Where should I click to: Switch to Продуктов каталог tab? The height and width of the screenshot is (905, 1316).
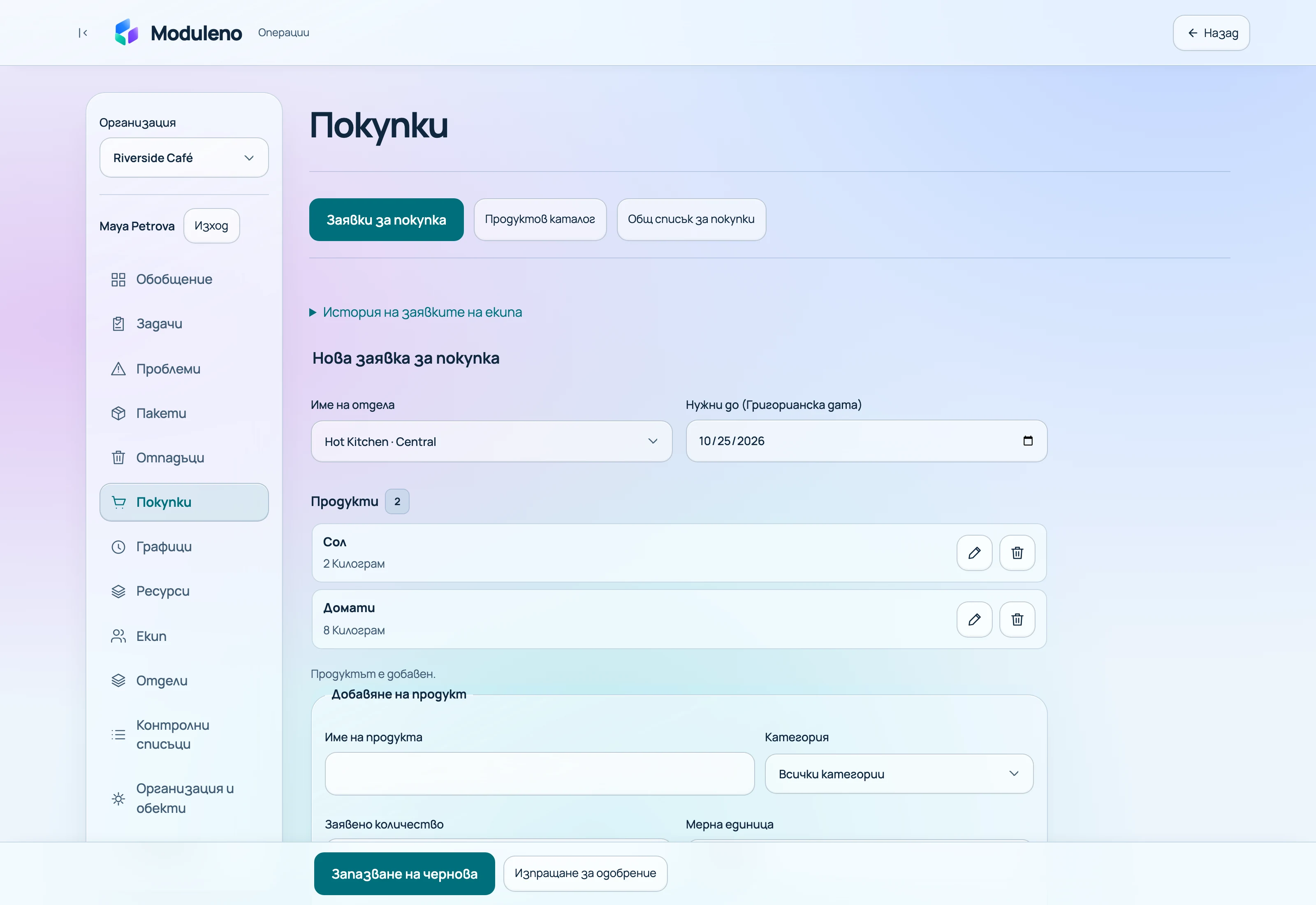pos(540,219)
